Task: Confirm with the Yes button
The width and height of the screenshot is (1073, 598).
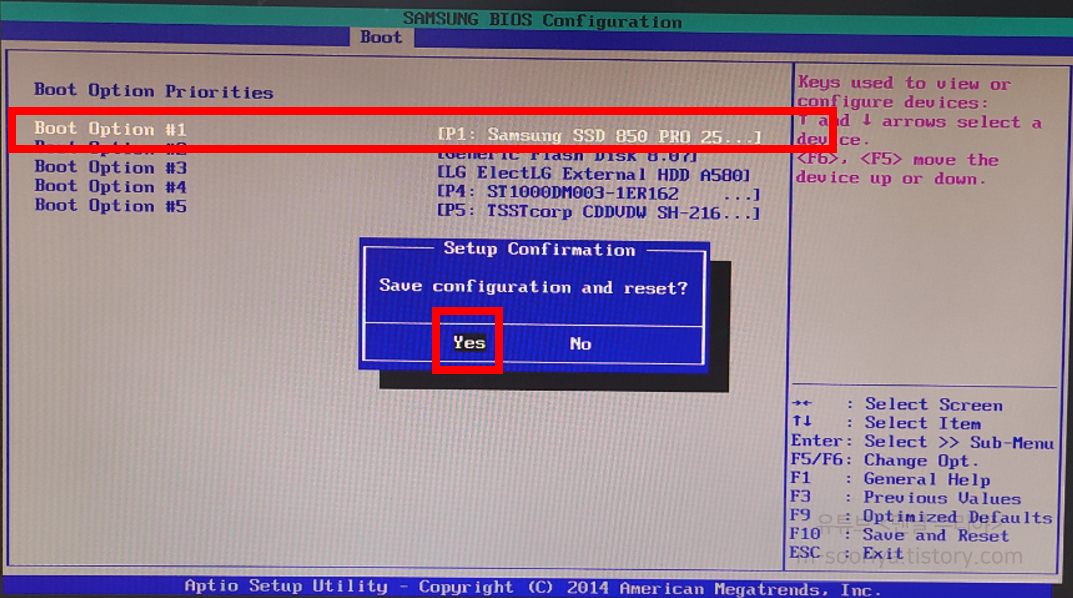Action: click(469, 342)
